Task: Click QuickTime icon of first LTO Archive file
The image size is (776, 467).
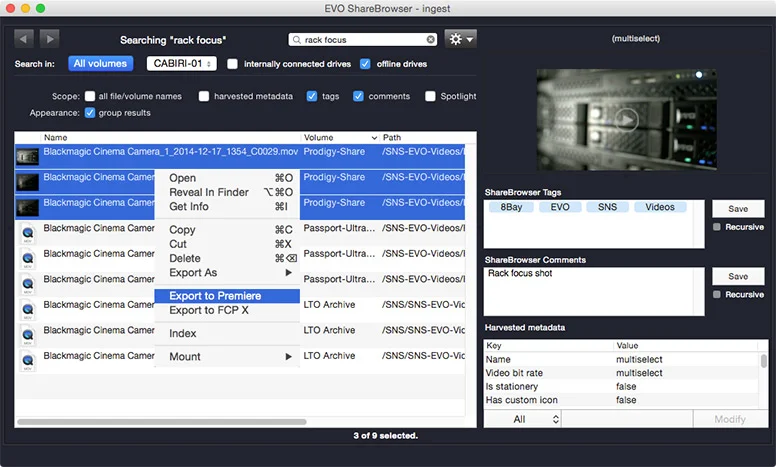Action: point(28,310)
